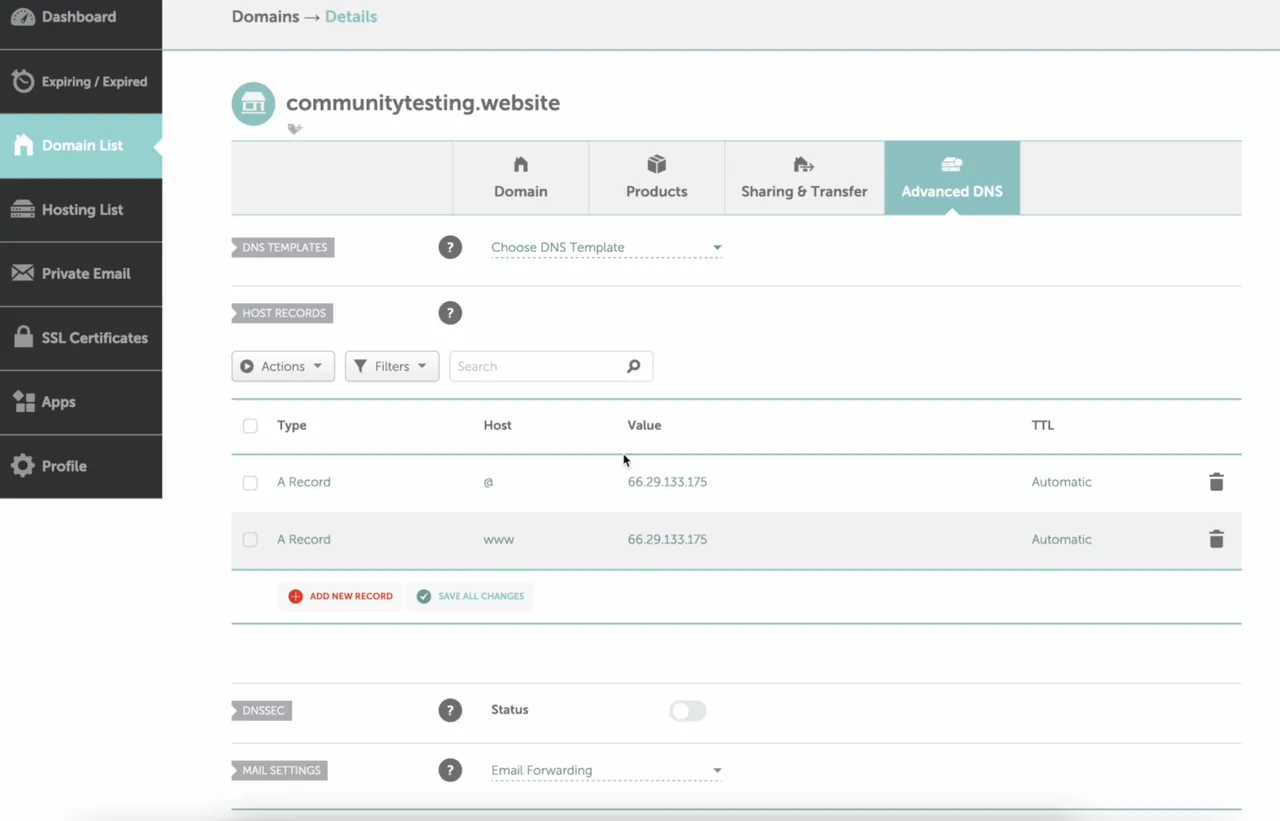Select Domain List in sidebar

pyautogui.click(x=81, y=146)
